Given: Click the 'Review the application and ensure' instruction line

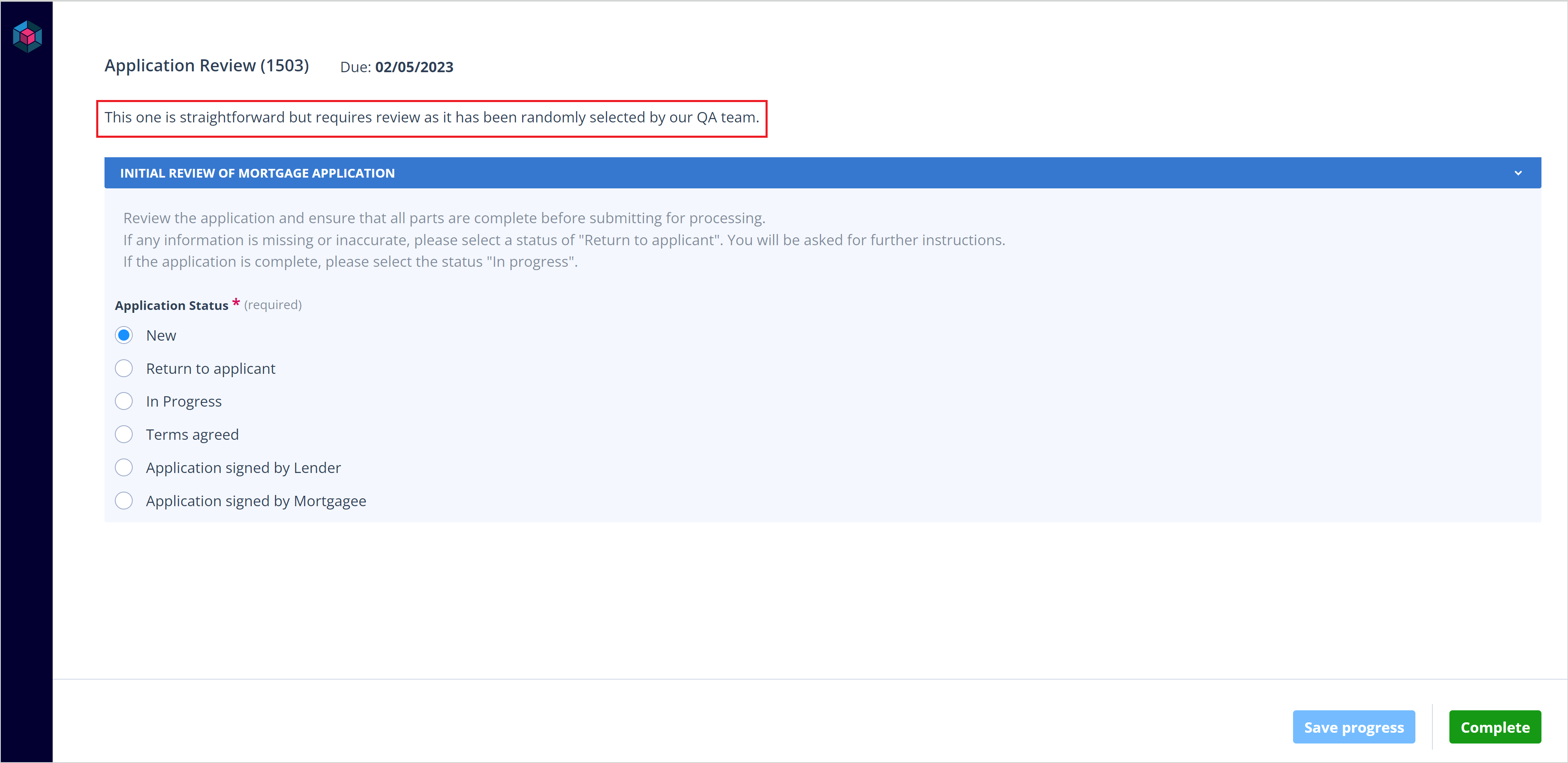Looking at the screenshot, I should (x=444, y=218).
